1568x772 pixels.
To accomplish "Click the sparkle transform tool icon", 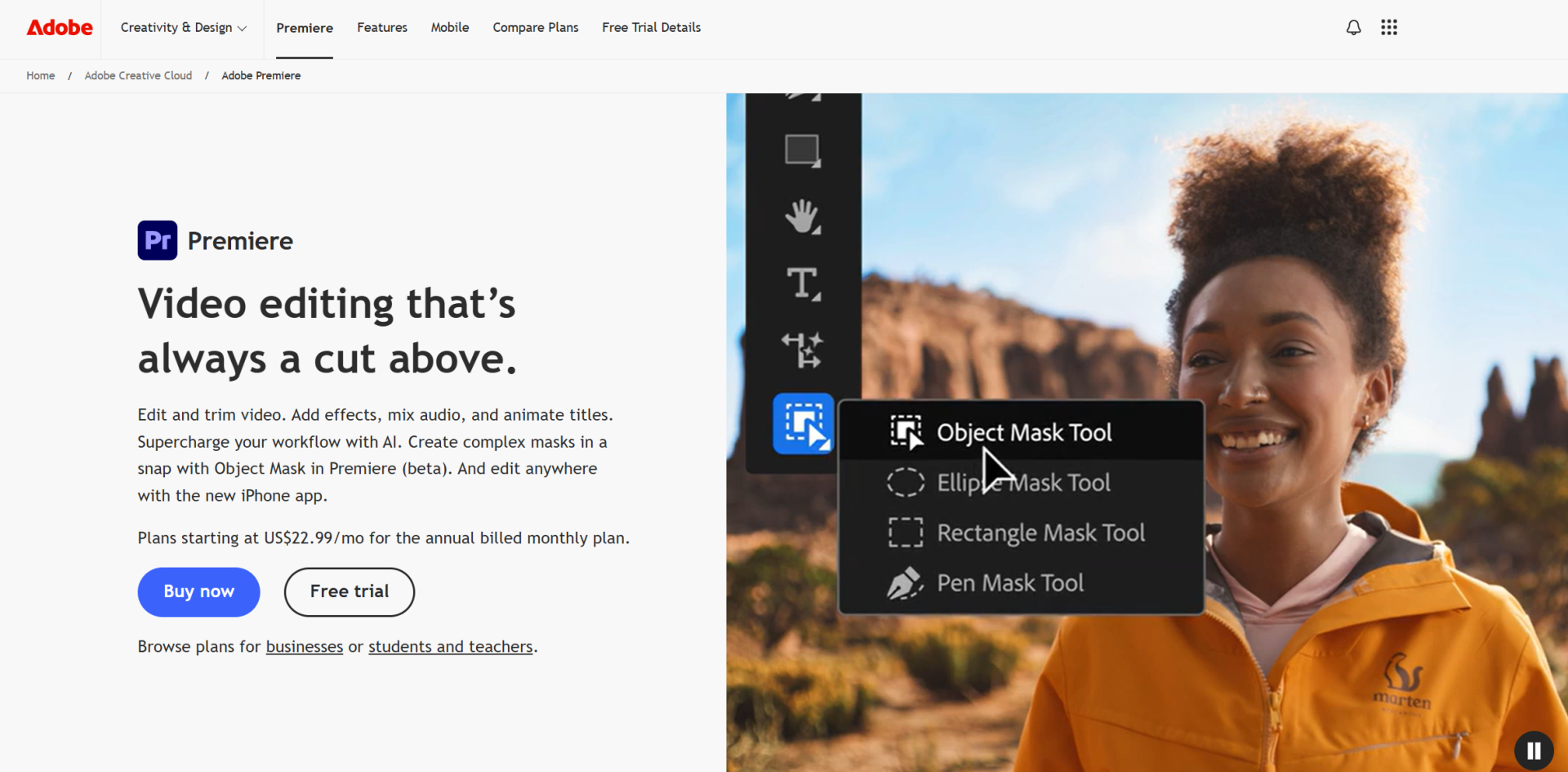I will tap(802, 350).
